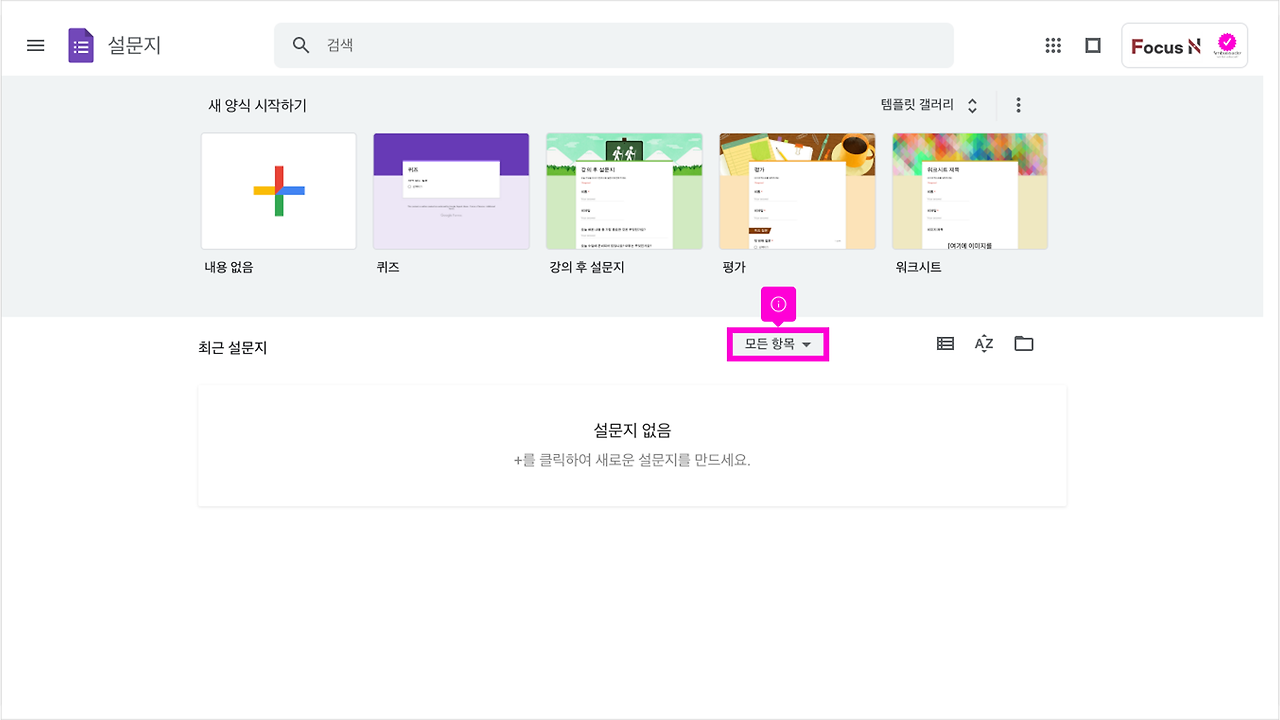Click the square icon beside the apps grid

[x=1092, y=45]
